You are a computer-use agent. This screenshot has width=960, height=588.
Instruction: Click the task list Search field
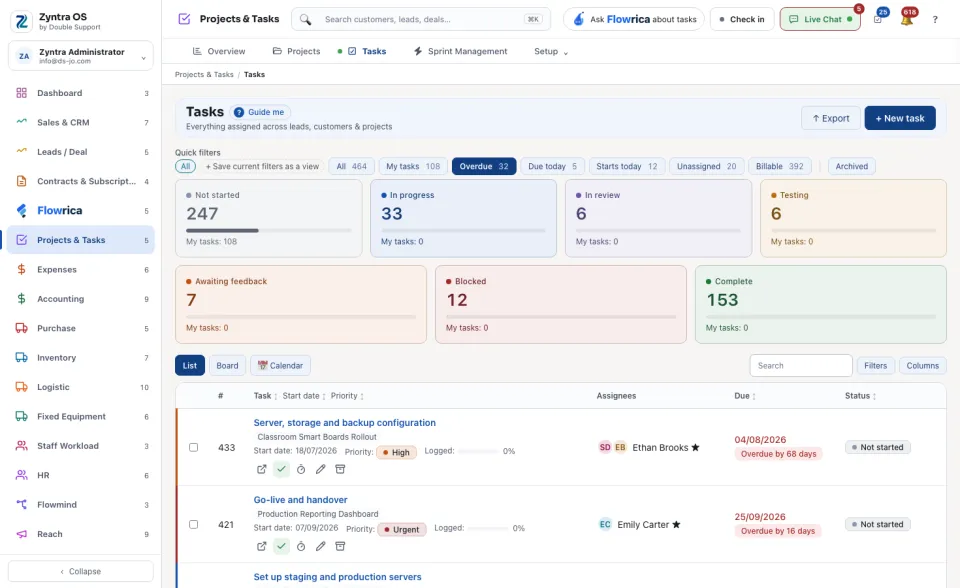801,366
